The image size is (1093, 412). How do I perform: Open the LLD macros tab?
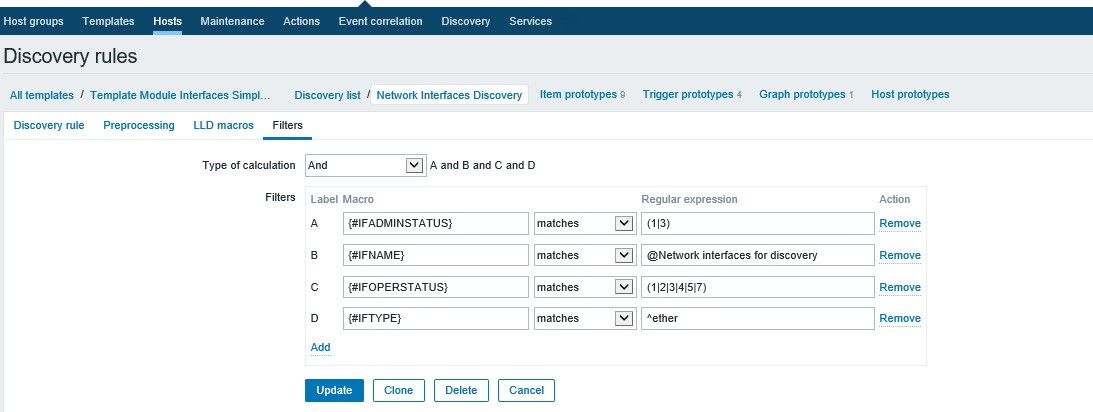coord(223,125)
